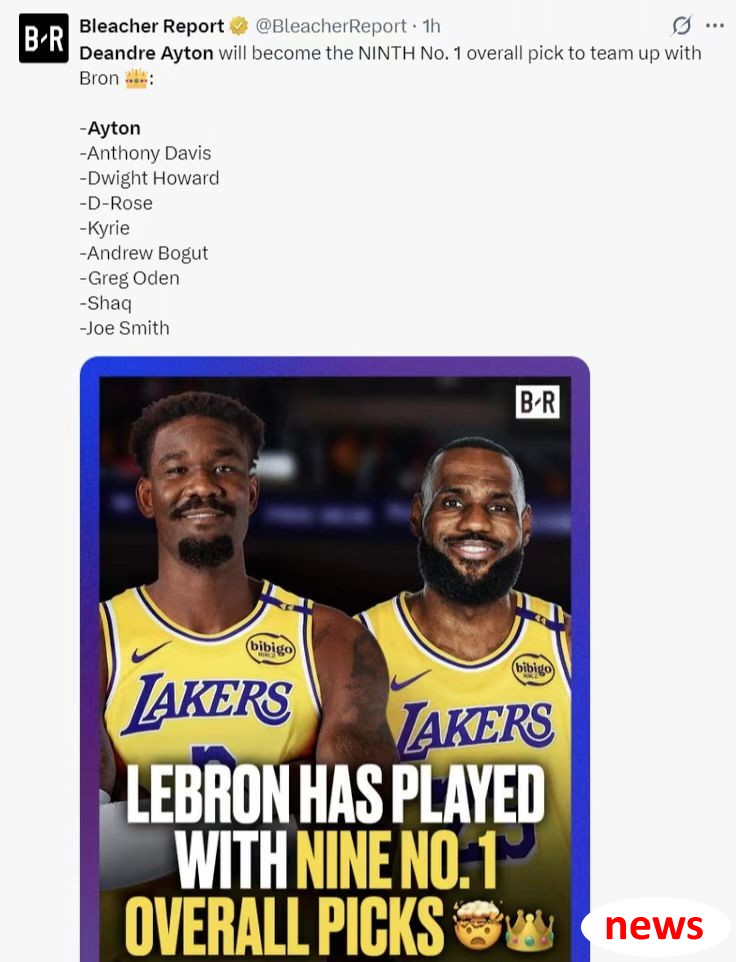
Task: Click the 1h post timestamp
Action: click(x=431, y=26)
